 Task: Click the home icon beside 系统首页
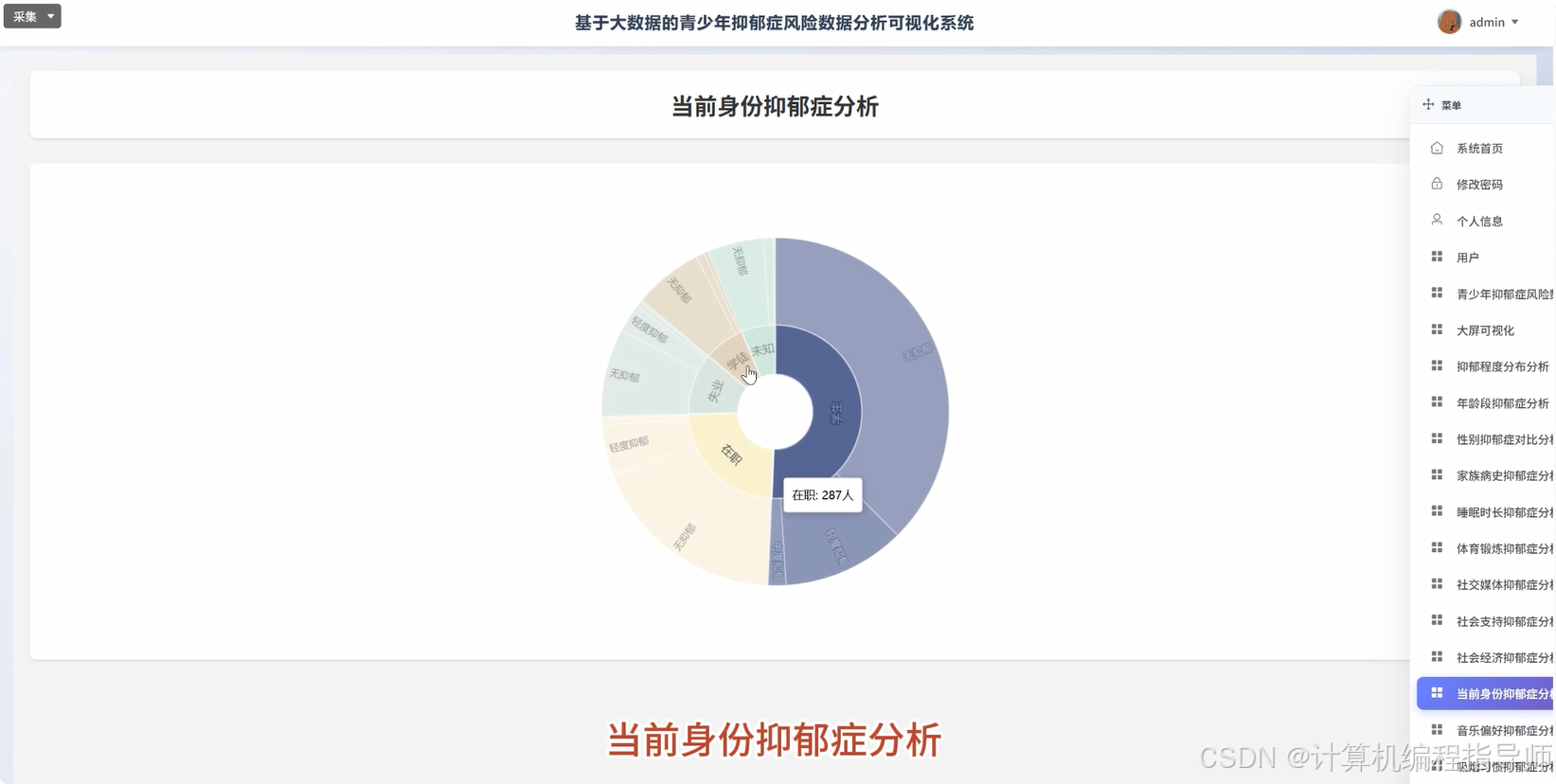pyautogui.click(x=1437, y=148)
